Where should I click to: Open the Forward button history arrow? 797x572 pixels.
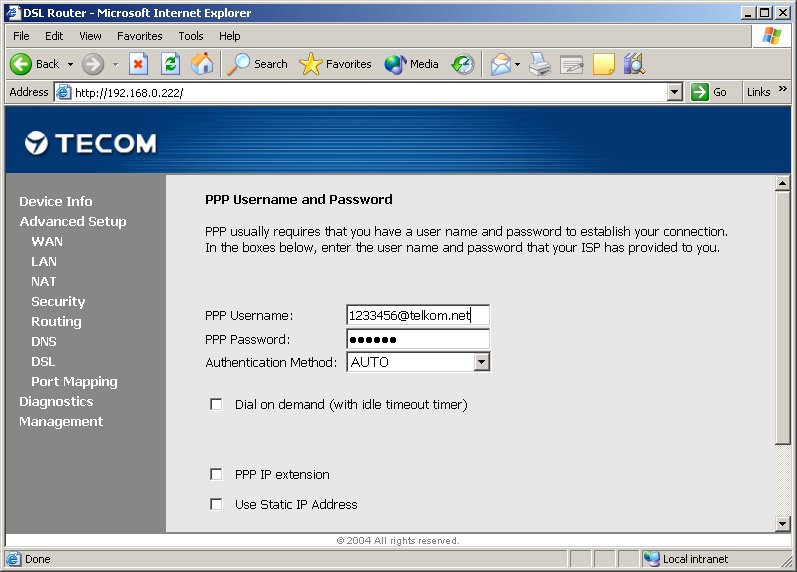pos(116,65)
